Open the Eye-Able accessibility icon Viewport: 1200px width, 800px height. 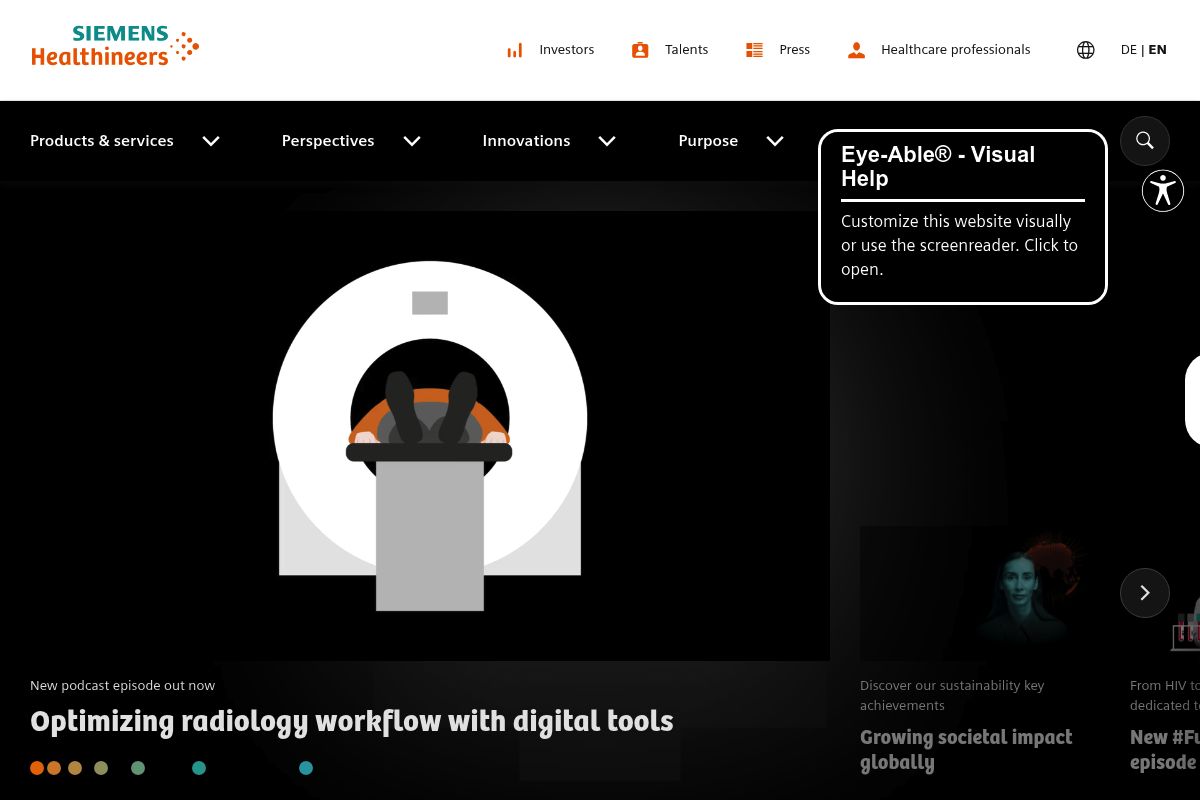(x=1163, y=191)
